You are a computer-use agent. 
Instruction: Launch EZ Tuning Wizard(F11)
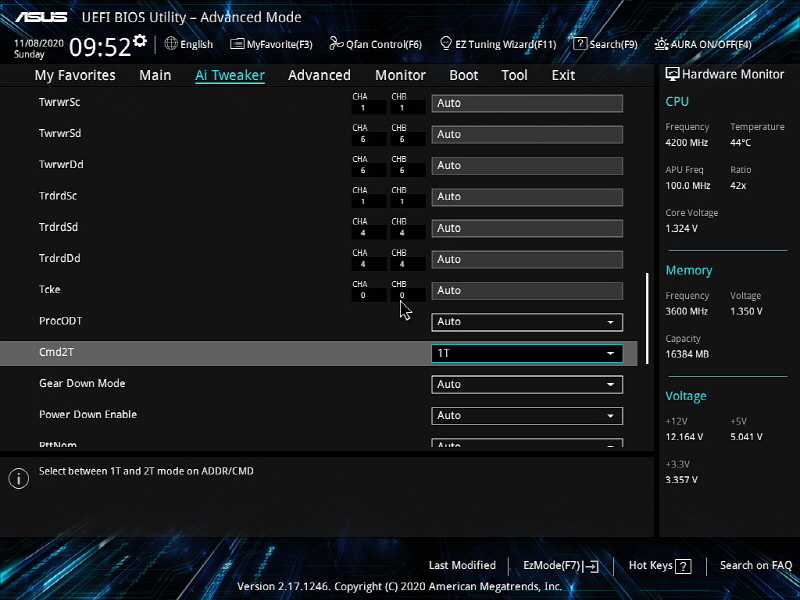pos(498,44)
